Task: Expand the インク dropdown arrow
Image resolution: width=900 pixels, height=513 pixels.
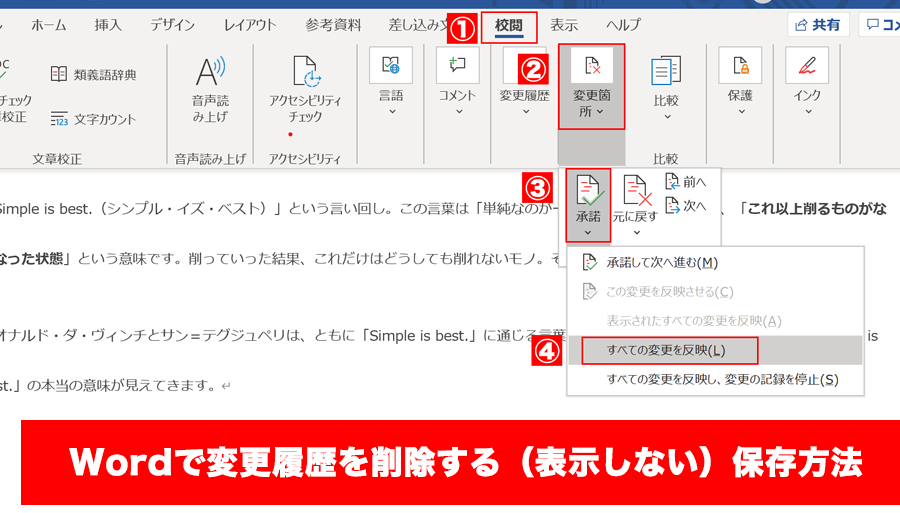Action: coord(808,112)
